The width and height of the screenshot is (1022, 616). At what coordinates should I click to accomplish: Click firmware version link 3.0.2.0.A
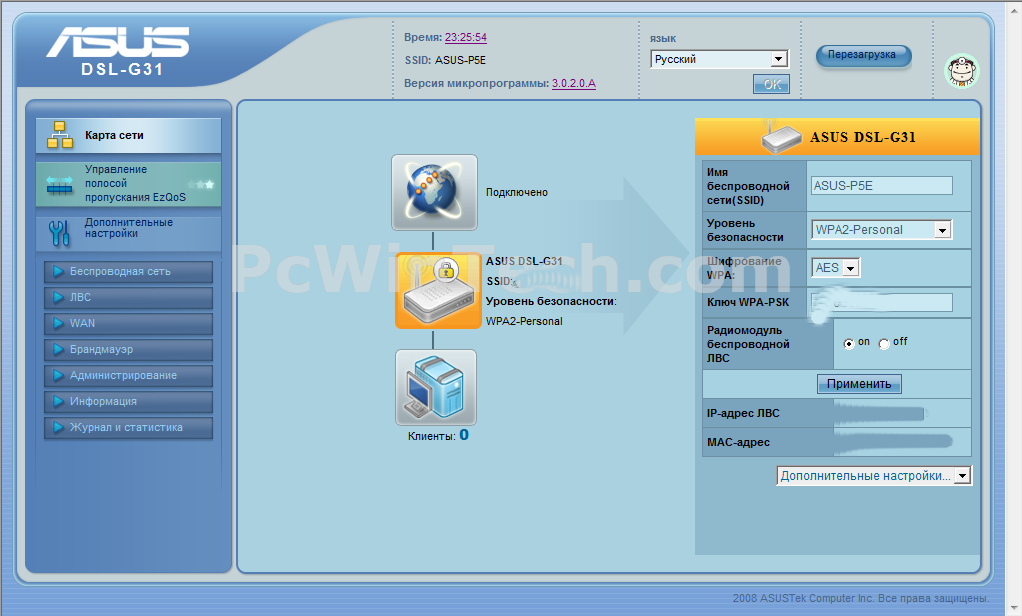(574, 83)
